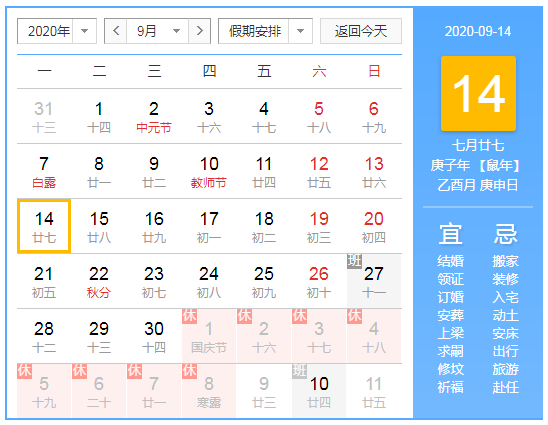Select September 10 教师节 date

pos(209,171)
